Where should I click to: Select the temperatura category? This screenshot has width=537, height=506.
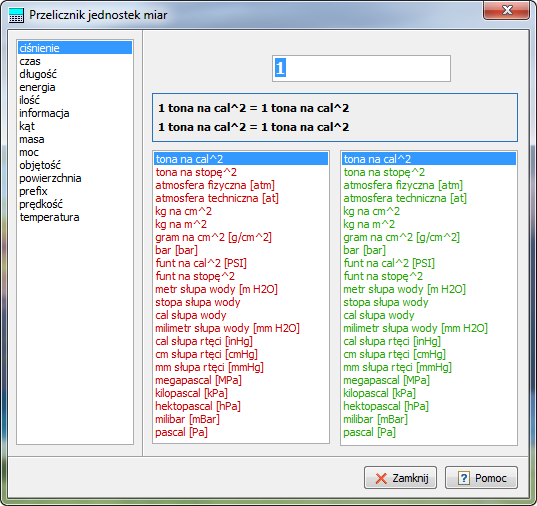(x=49, y=217)
